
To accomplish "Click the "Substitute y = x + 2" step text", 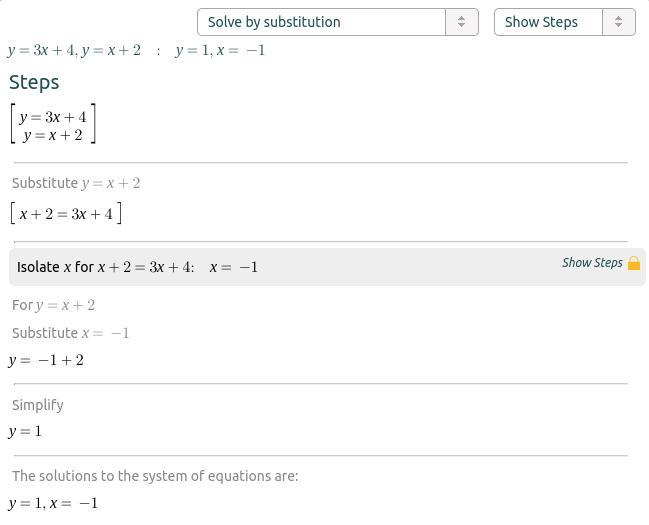I will [x=76, y=183].
